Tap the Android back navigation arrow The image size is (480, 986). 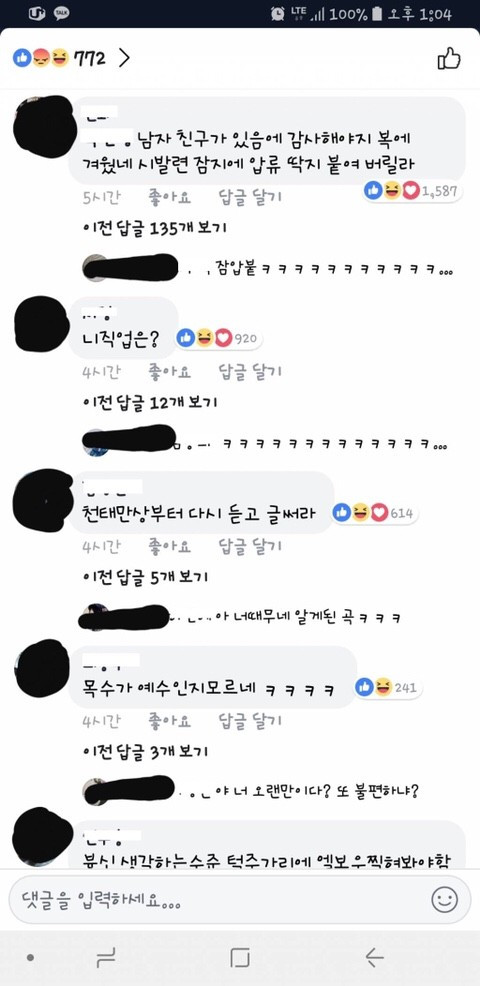click(374, 958)
